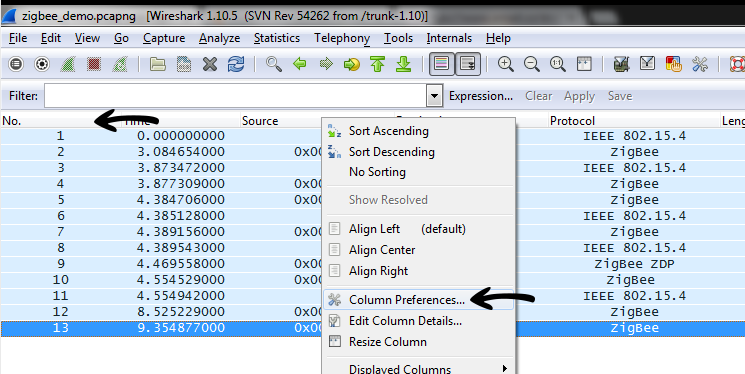The height and width of the screenshot is (374, 745).
Task: Open the Statistics menu
Action: click(x=277, y=38)
